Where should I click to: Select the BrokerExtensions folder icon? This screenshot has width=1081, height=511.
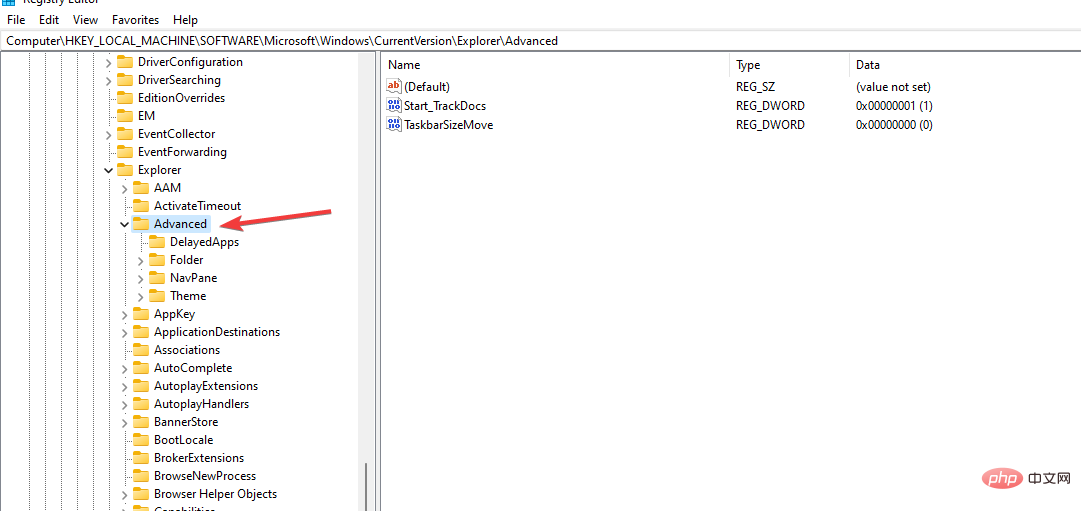coord(141,458)
